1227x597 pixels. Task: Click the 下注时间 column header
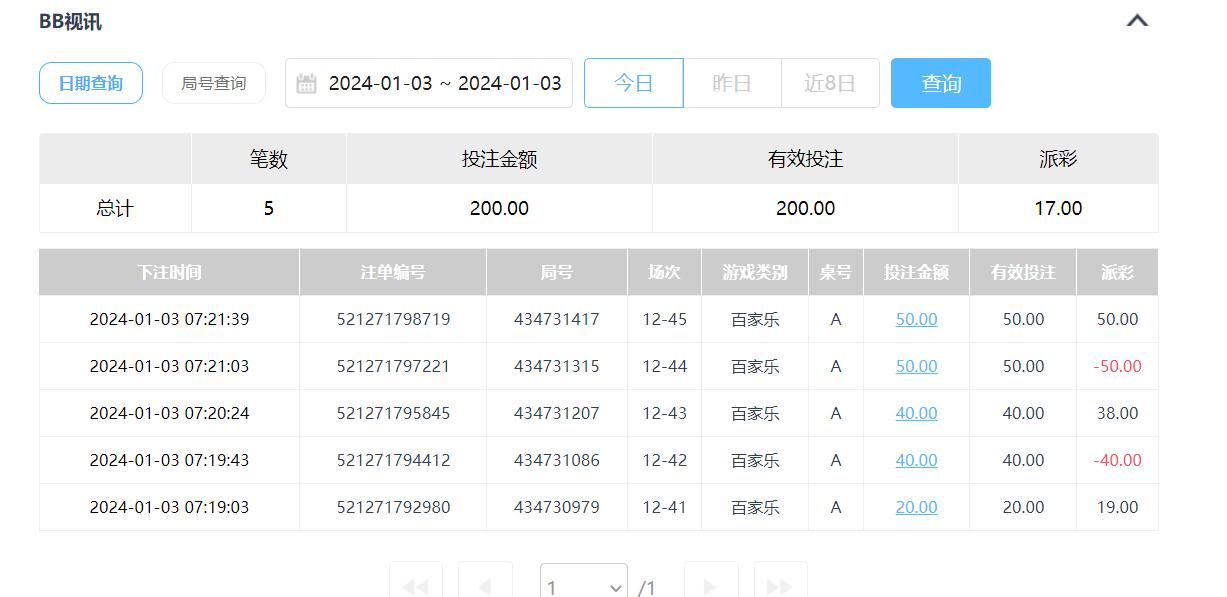pyautogui.click(x=169, y=272)
